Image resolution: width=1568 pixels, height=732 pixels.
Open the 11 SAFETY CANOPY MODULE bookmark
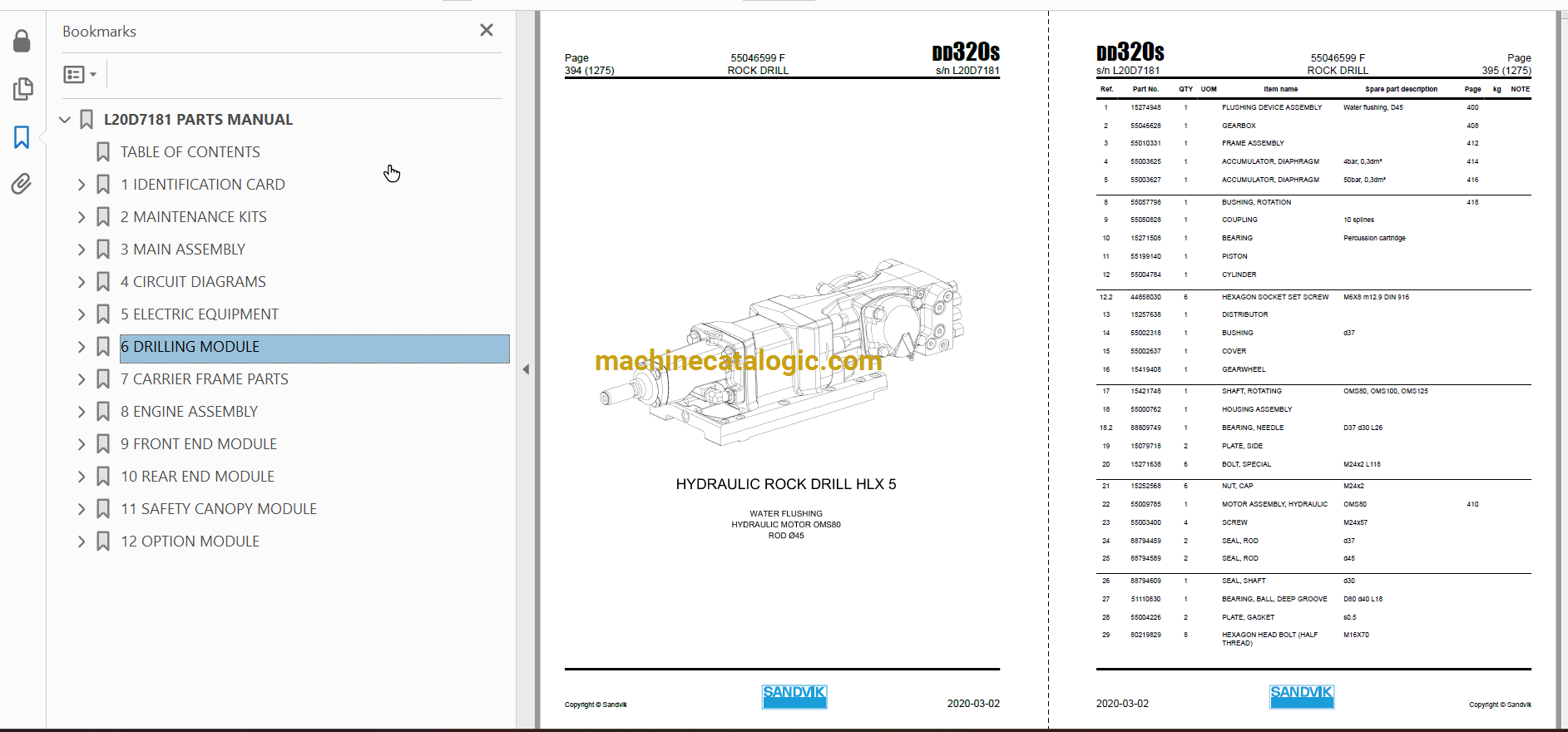(219, 509)
